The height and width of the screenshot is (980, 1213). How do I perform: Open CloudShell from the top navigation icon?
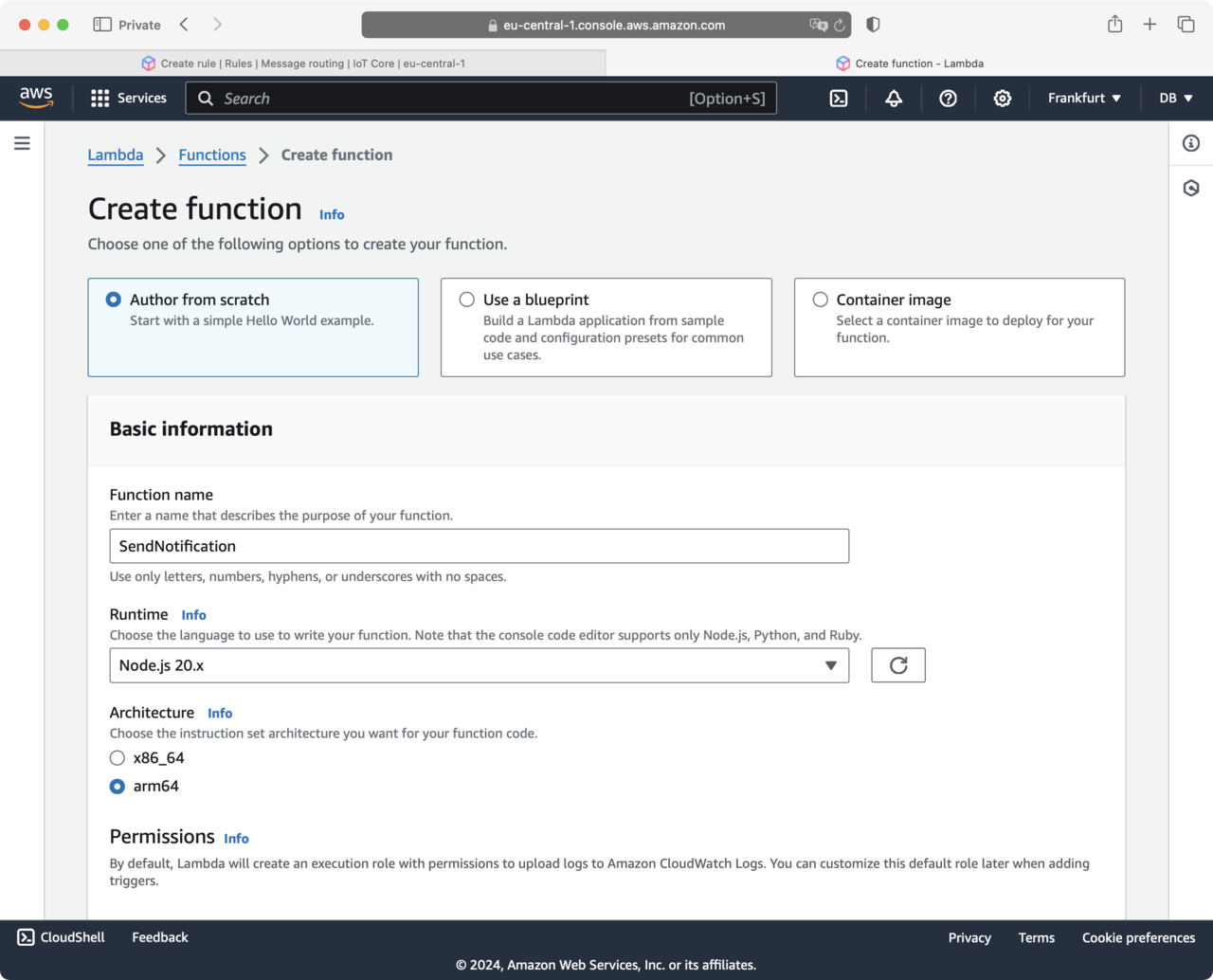[839, 99]
